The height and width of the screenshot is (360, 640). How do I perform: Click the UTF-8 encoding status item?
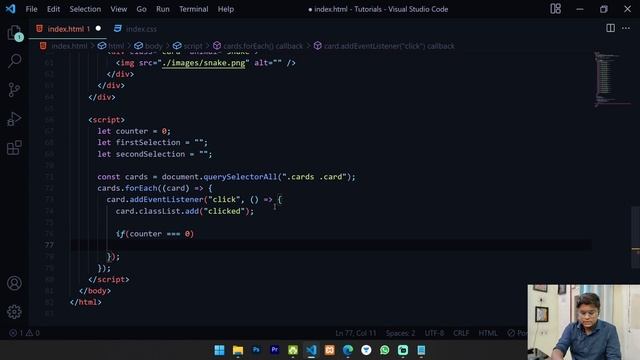pyautogui.click(x=434, y=333)
